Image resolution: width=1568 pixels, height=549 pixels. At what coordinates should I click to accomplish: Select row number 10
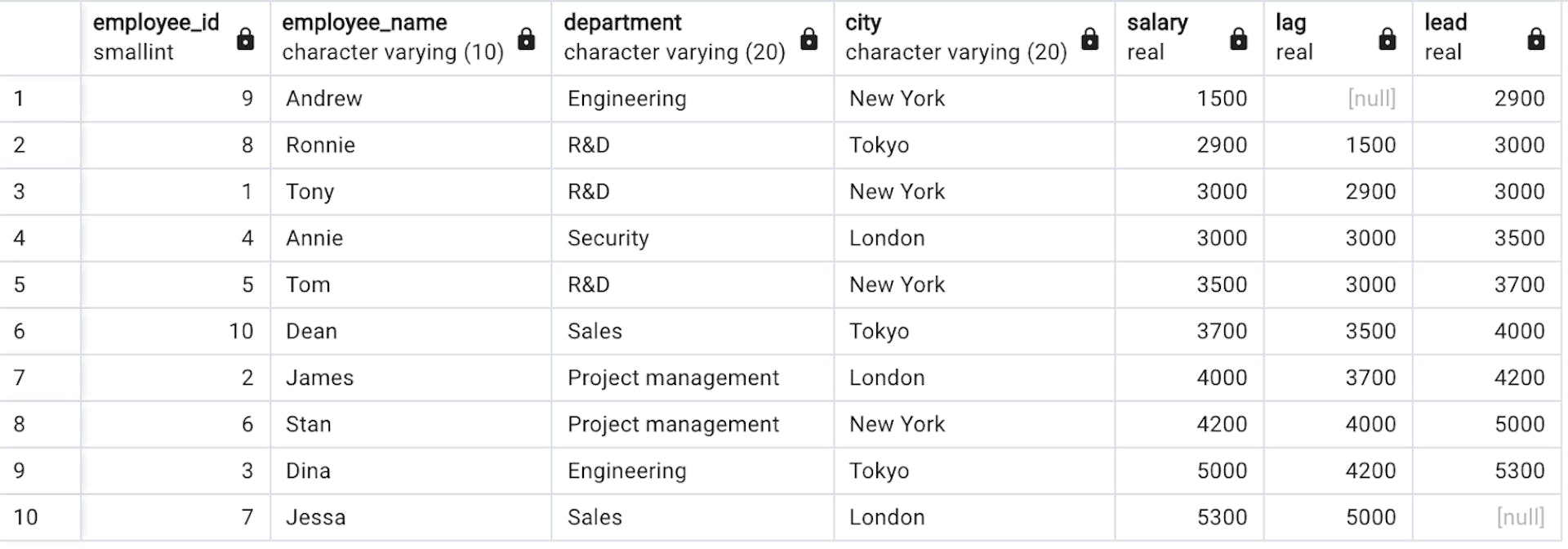39,517
